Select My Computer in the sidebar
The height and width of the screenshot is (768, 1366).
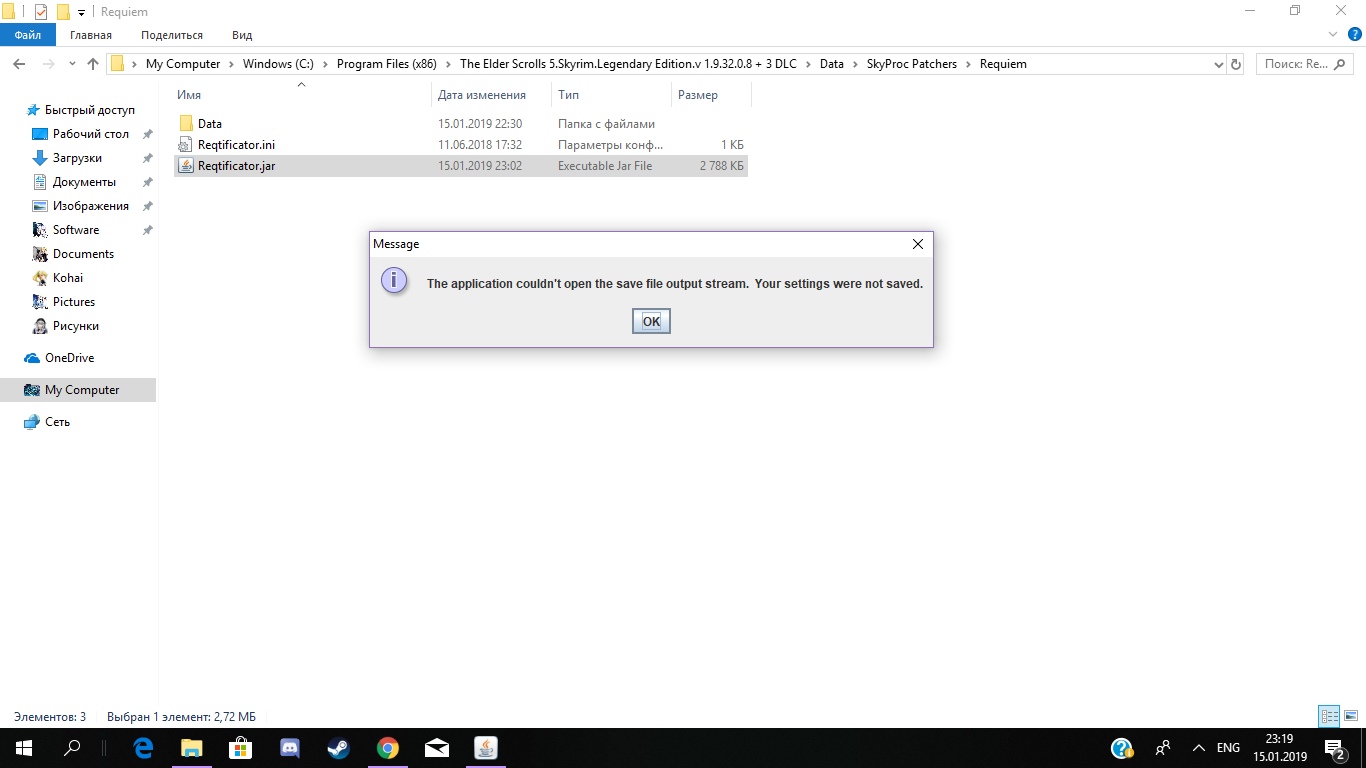point(78,390)
